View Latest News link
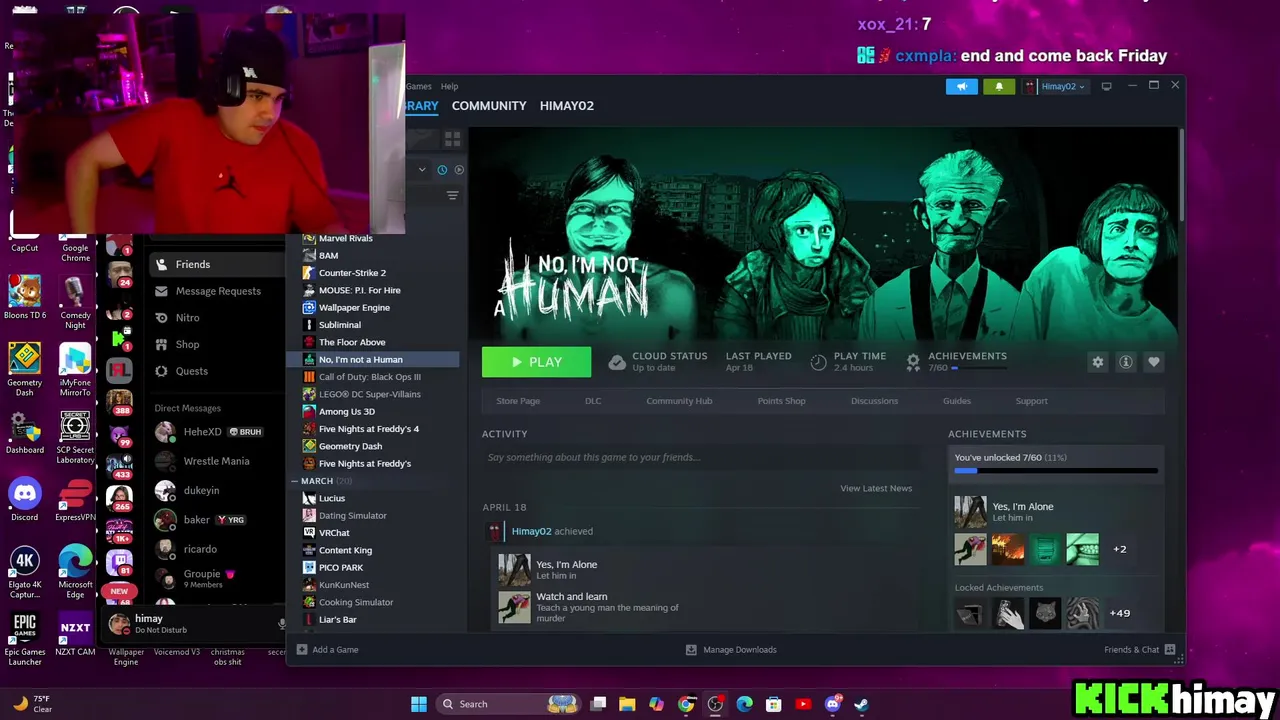The width and height of the screenshot is (1280, 720). pyautogui.click(x=876, y=488)
